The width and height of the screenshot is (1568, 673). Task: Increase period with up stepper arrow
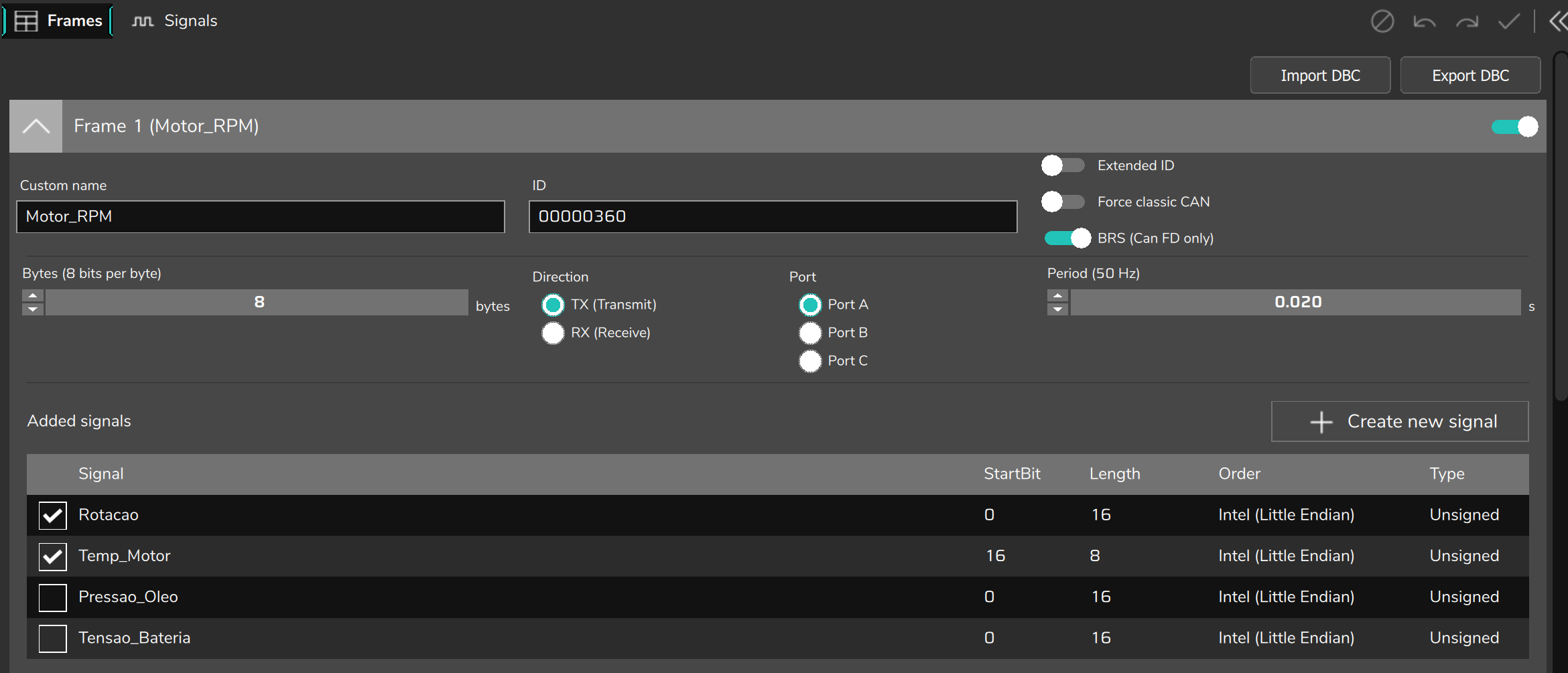point(1057,295)
